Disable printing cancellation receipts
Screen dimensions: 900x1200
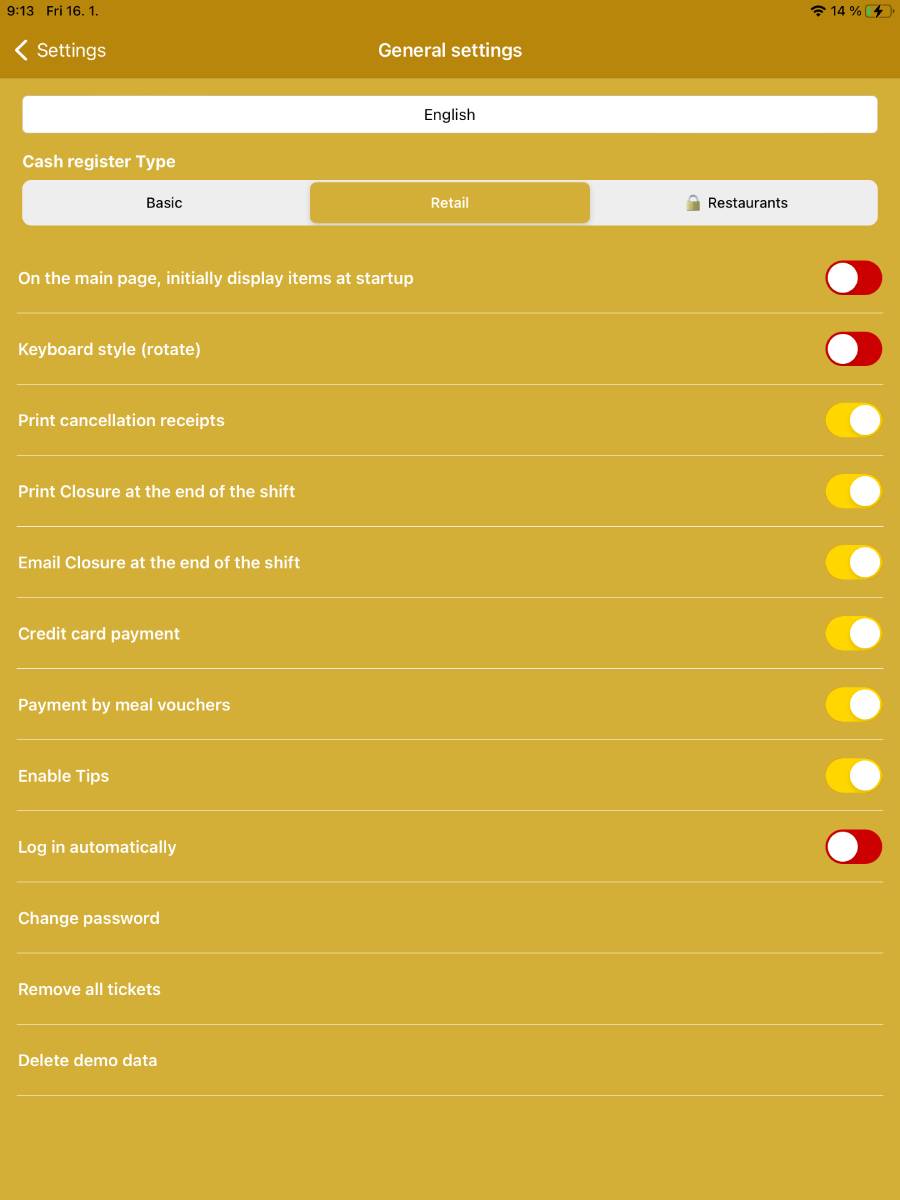tap(853, 420)
